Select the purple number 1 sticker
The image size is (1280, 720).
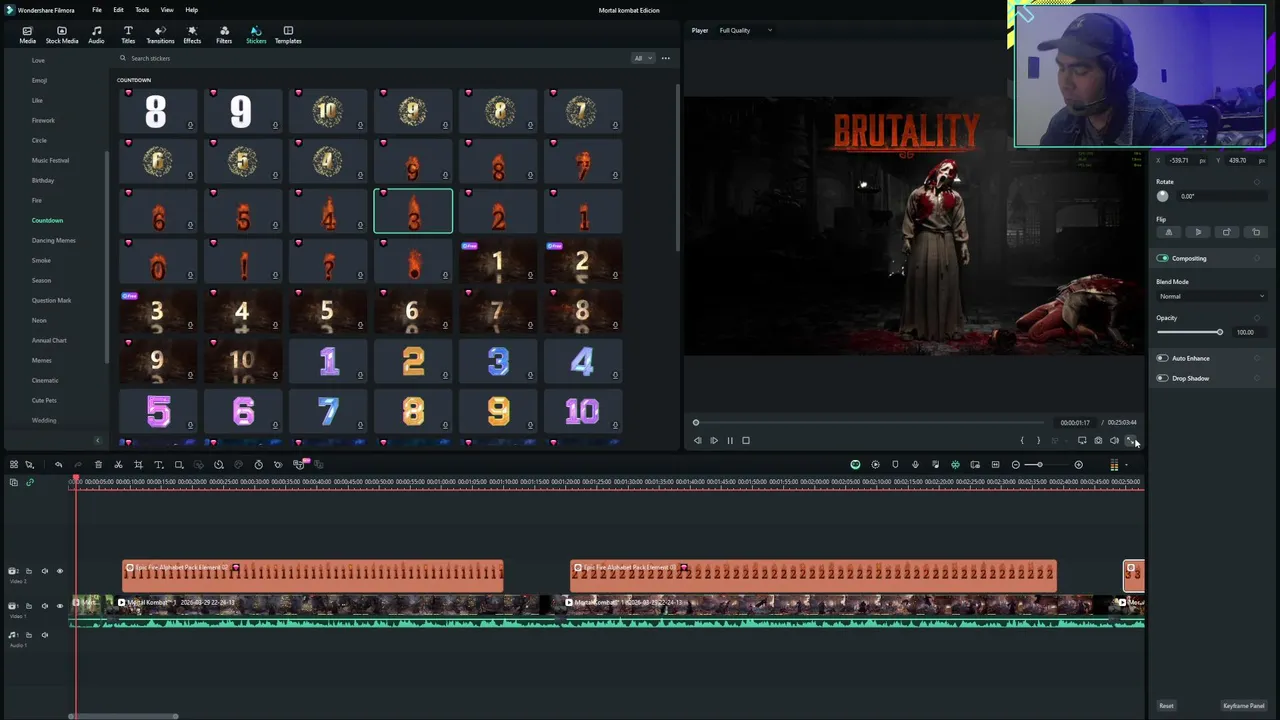pyautogui.click(x=328, y=361)
